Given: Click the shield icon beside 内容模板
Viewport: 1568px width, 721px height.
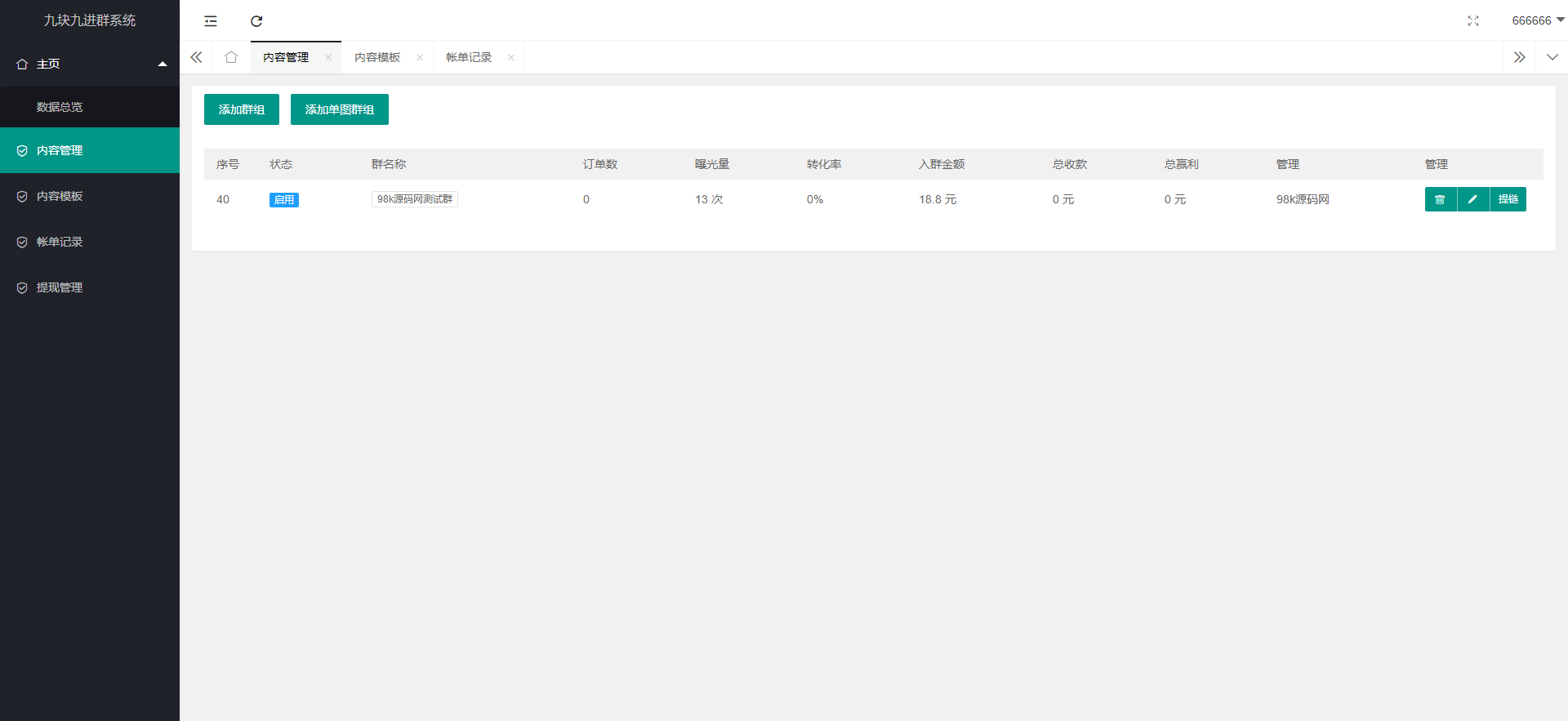Looking at the screenshot, I should point(22,196).
